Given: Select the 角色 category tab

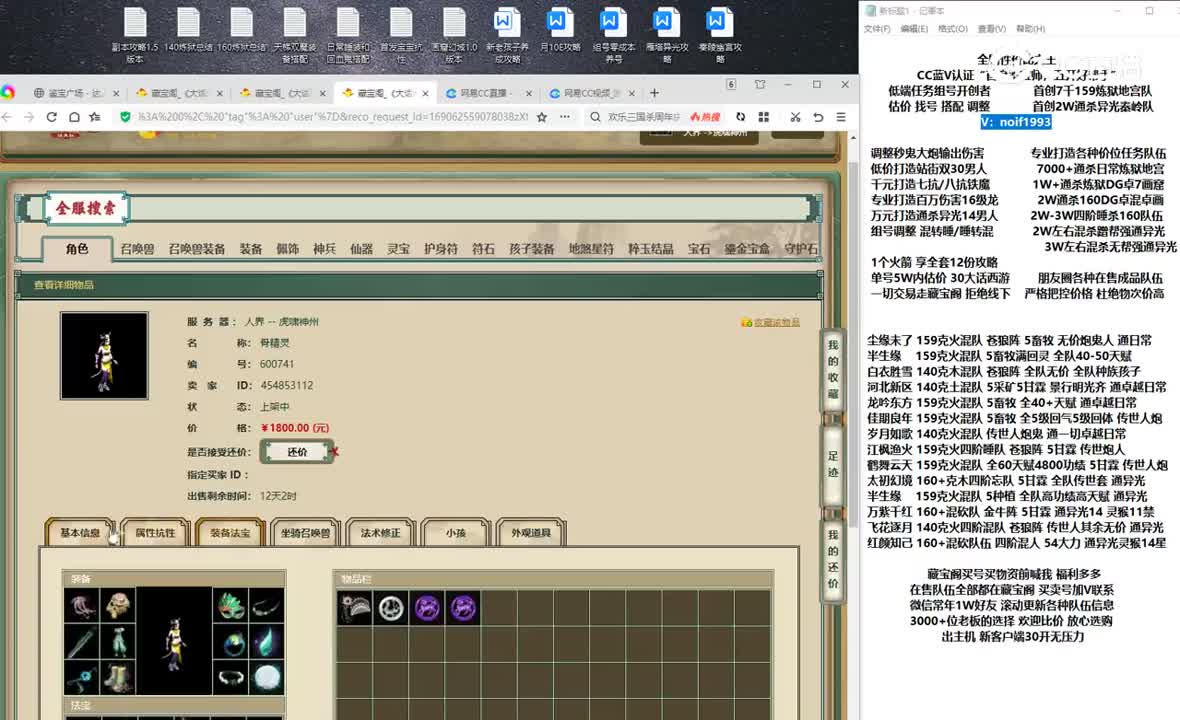Looking at the screenshot, I should click(77, 249).
